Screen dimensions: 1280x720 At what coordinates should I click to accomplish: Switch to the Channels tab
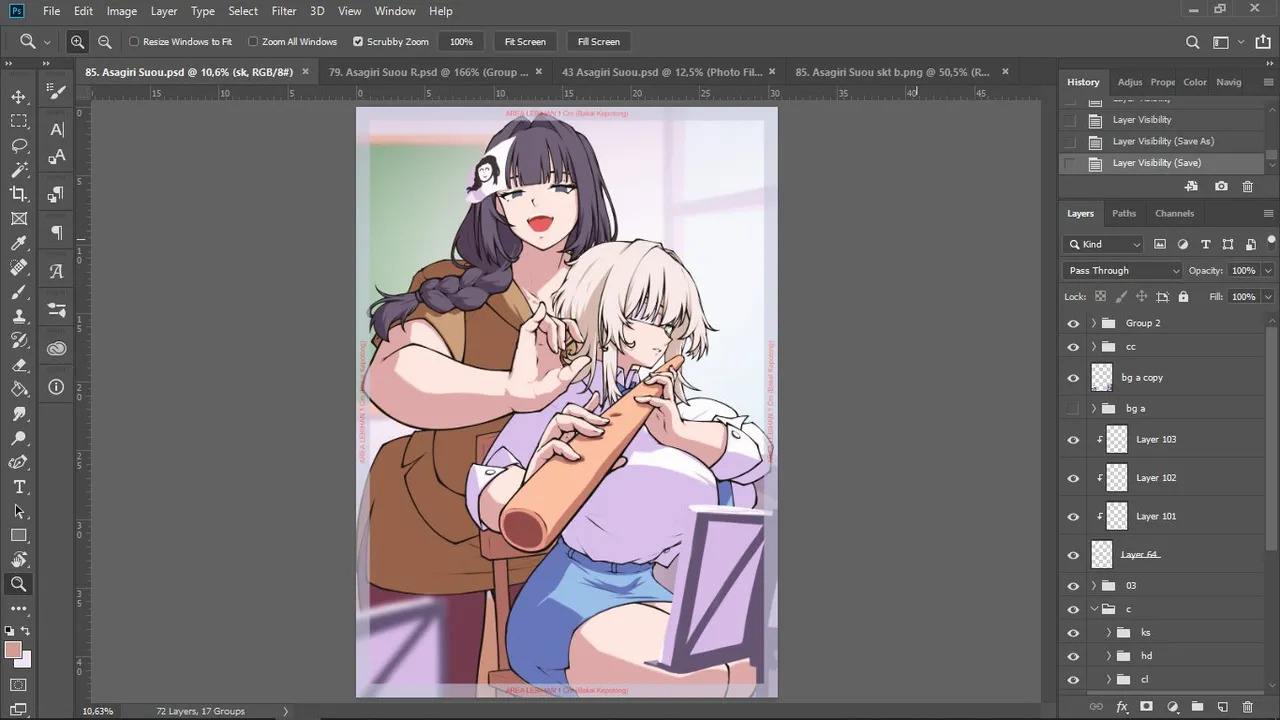click(x=1174, y=213)
